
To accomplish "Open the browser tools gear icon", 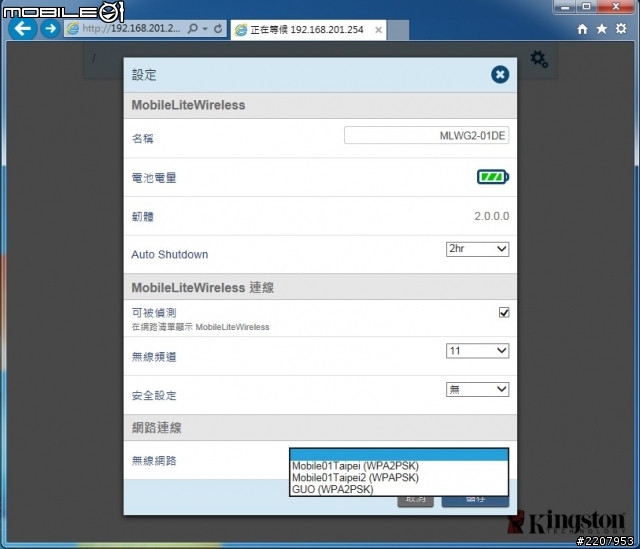I will (621, 29).
